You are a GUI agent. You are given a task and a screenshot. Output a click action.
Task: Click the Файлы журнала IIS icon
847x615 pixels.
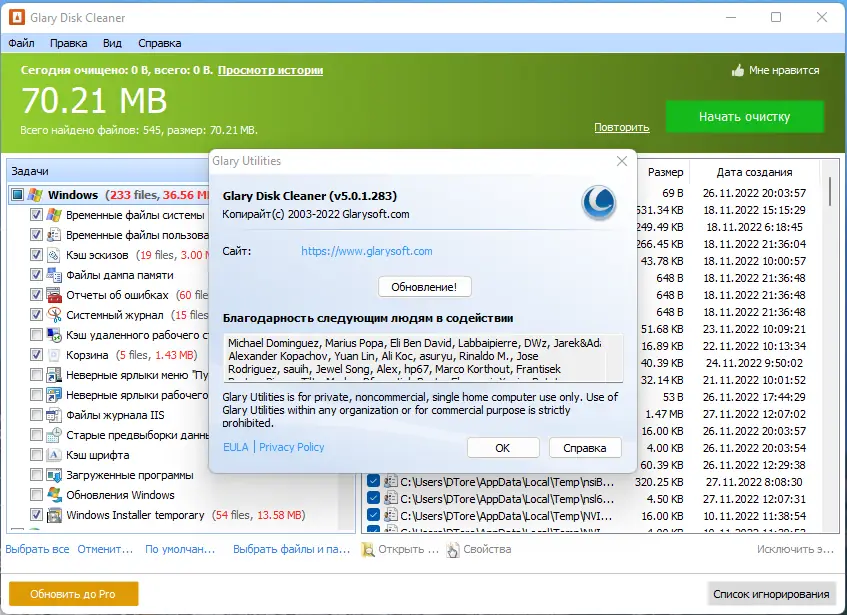(53, 415)
